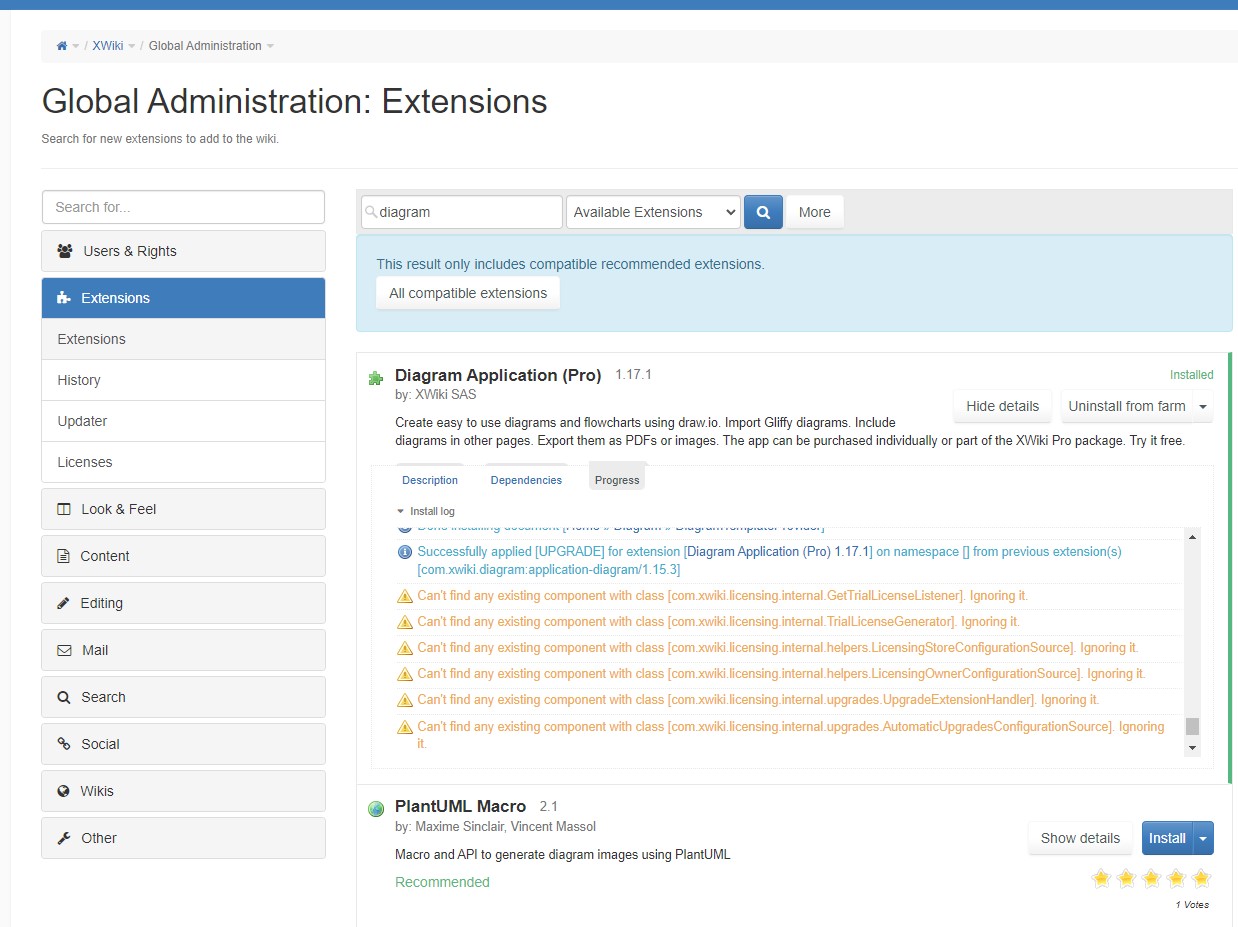The height and width of the screenshot is (927, 1238).
Task: Open the Uninstall from farm dropdown caret
Action: pyautogui.click(x=1203, y=406)
